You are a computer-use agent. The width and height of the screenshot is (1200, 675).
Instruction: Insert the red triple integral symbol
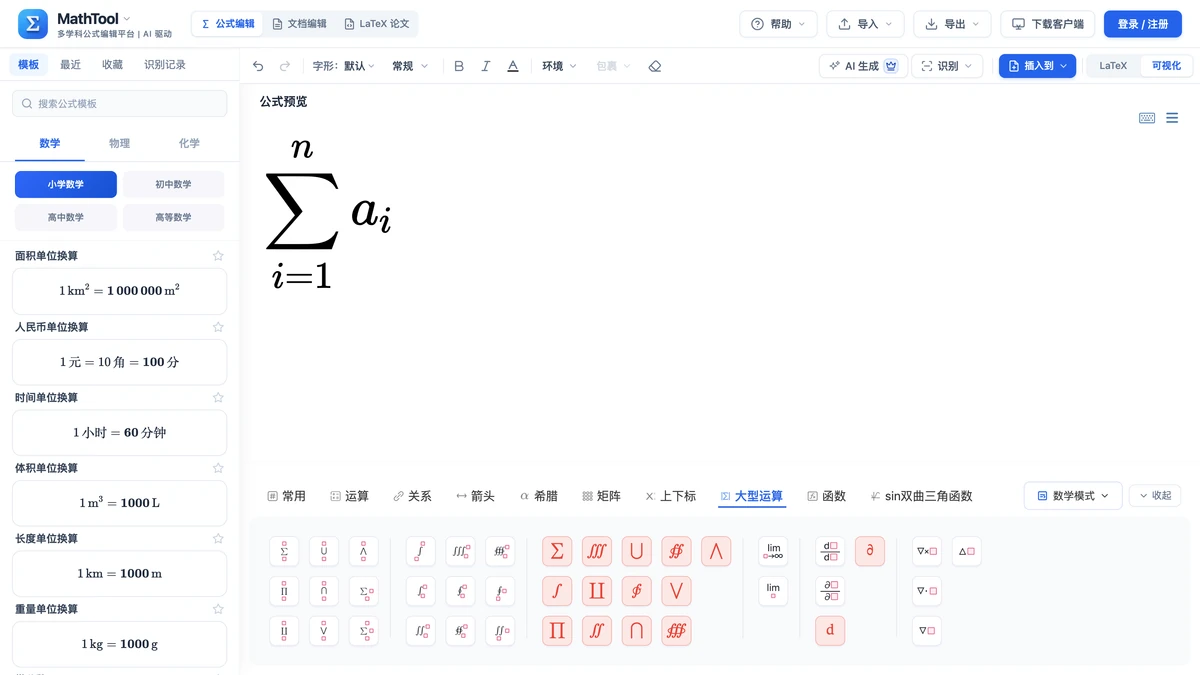point(597,551)
